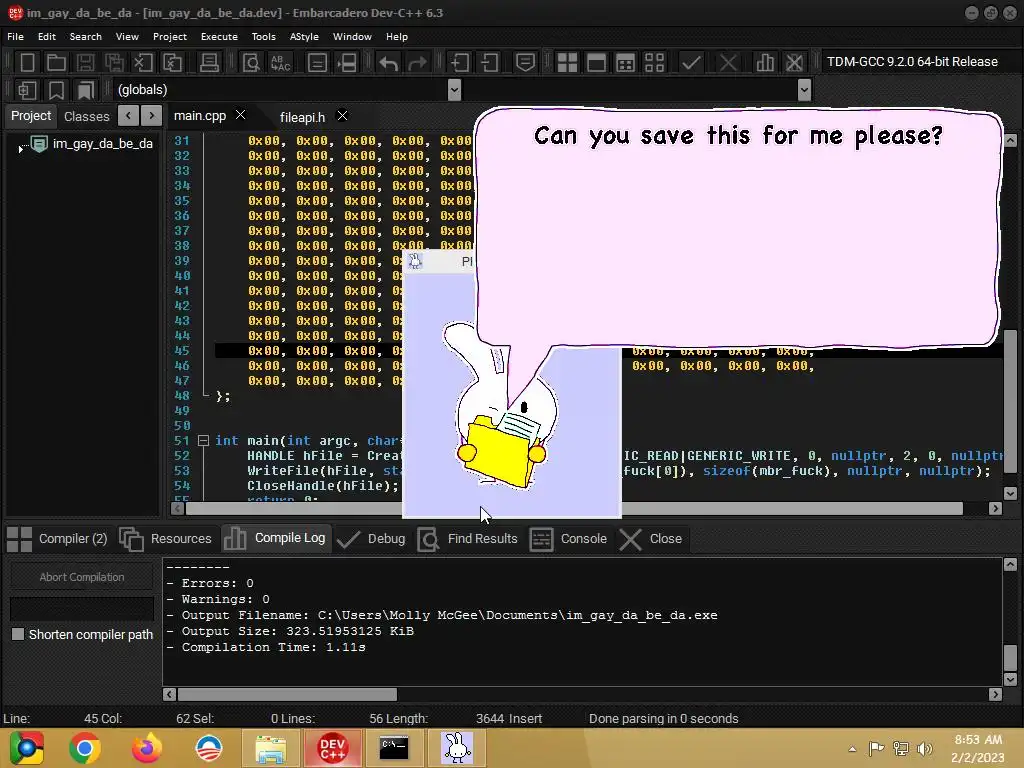Click the editor horizontal scrollbar right arrow

click(995, 508)
